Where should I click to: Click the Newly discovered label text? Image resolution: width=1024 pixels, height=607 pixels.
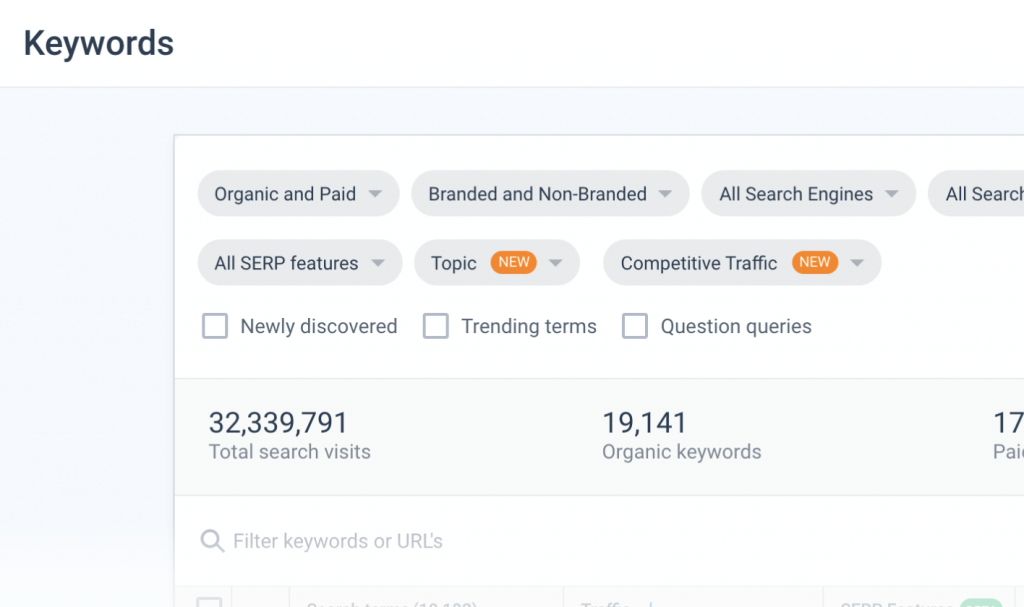tap(319, 326)
